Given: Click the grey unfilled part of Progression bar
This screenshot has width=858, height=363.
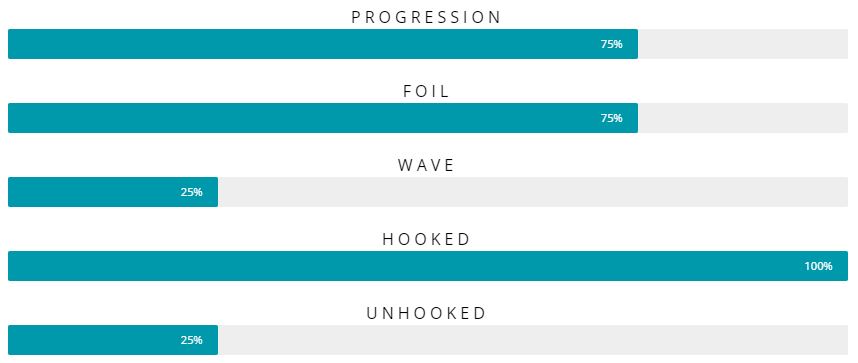Looking at the screenshot, I should (743, 44).
